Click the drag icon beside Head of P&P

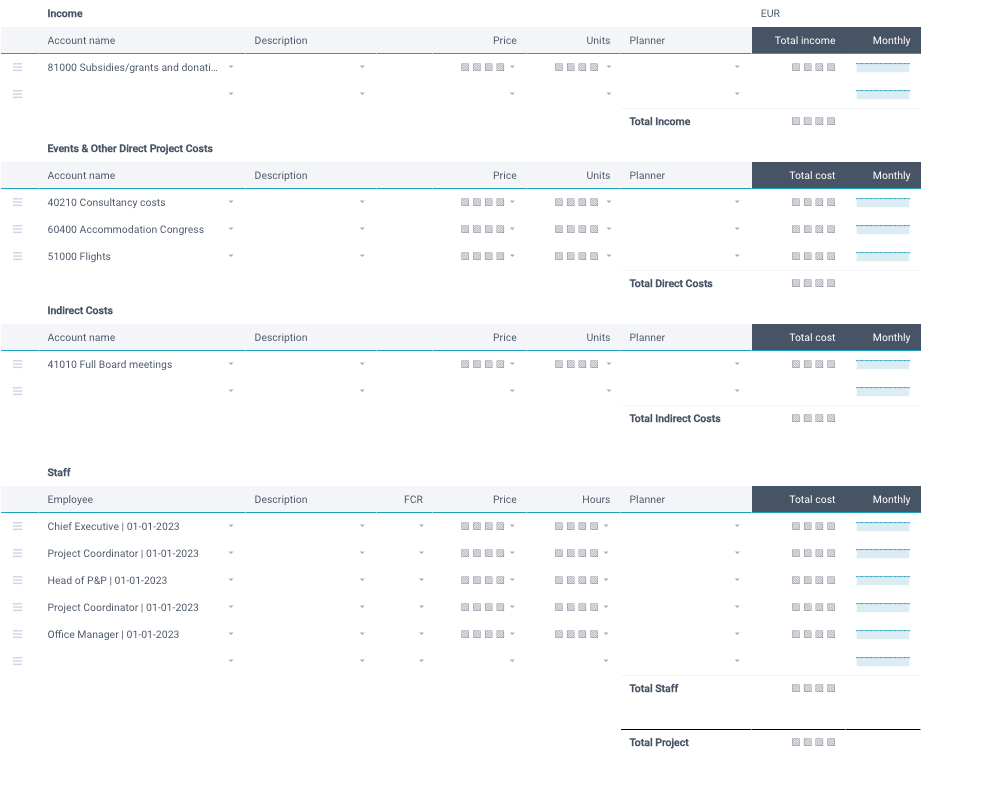click(17, 579)
